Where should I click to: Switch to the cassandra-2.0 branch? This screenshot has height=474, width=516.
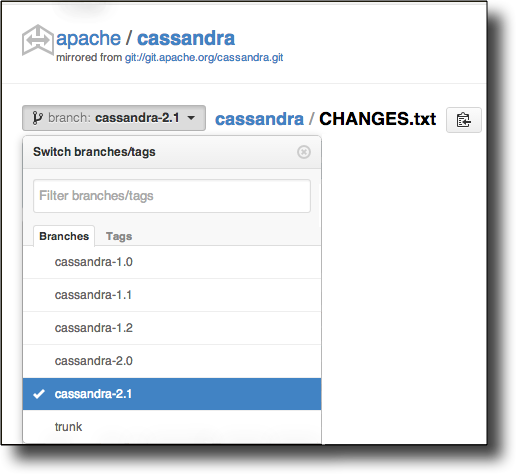[x=172, y=361]
